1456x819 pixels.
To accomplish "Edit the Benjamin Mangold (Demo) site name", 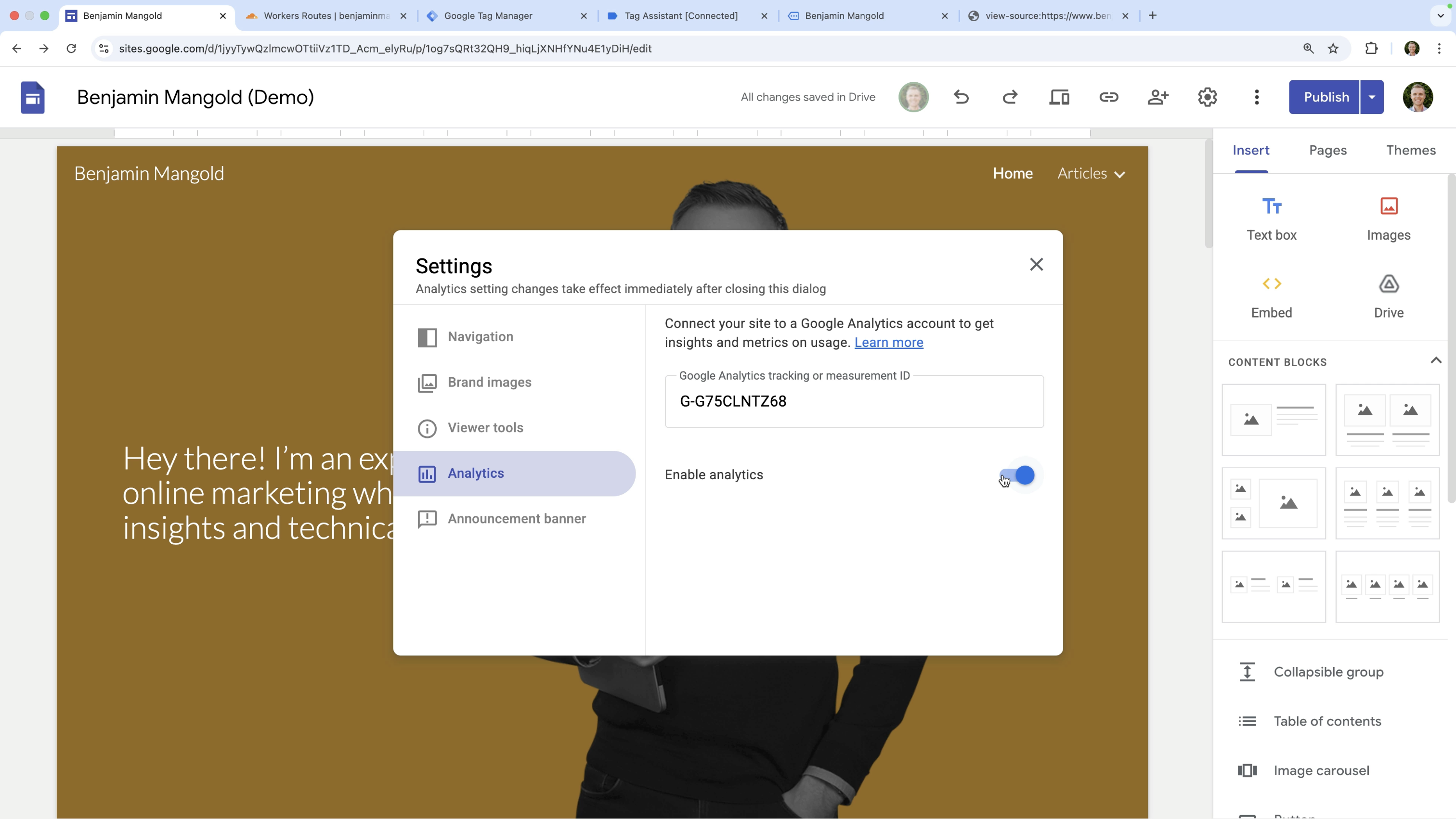I will pos(195,97).
